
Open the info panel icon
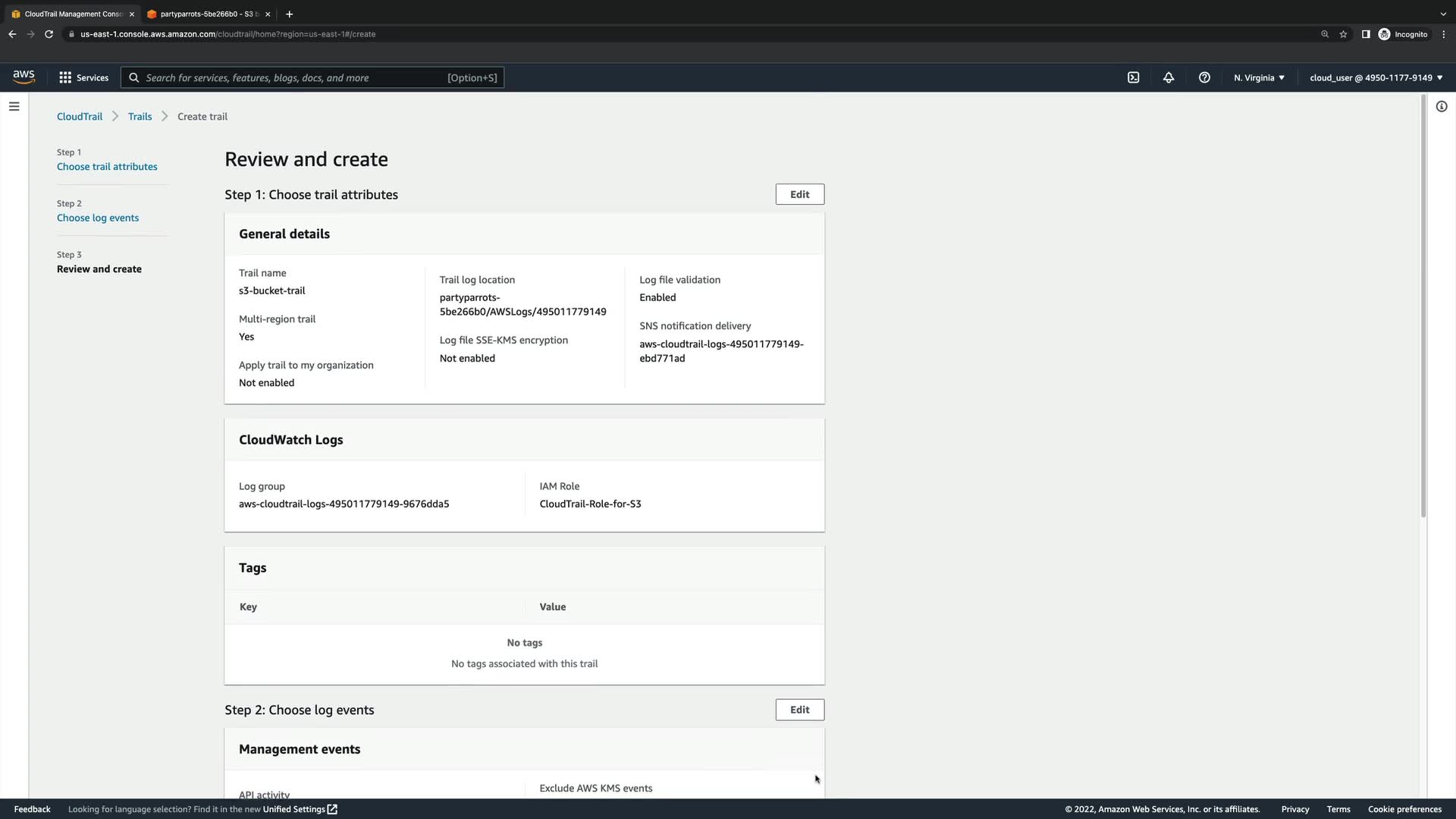click(x=1442, y=106)
